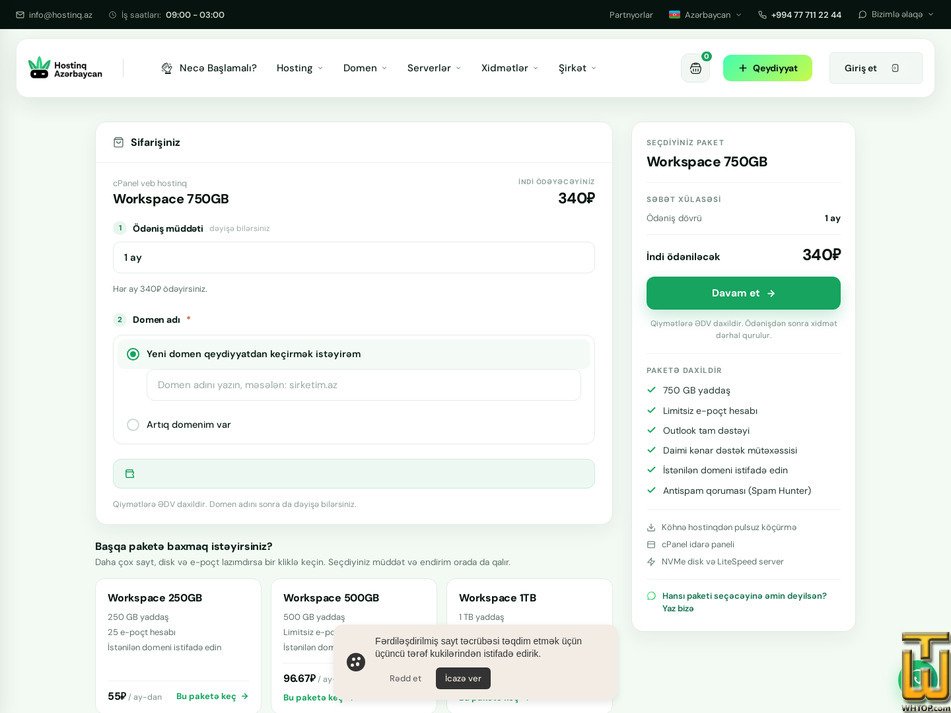Viewport: 951px width, 713px height.
Task: Open the Necə Başlamalı? menu item
Action: (x=209, y=68)
